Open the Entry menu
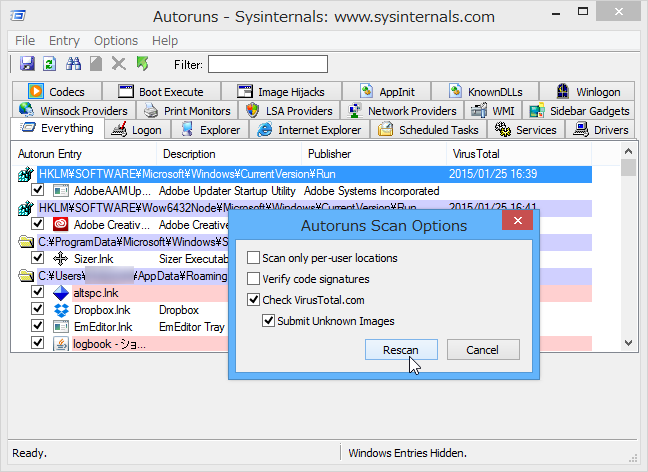 click(64, 41)
